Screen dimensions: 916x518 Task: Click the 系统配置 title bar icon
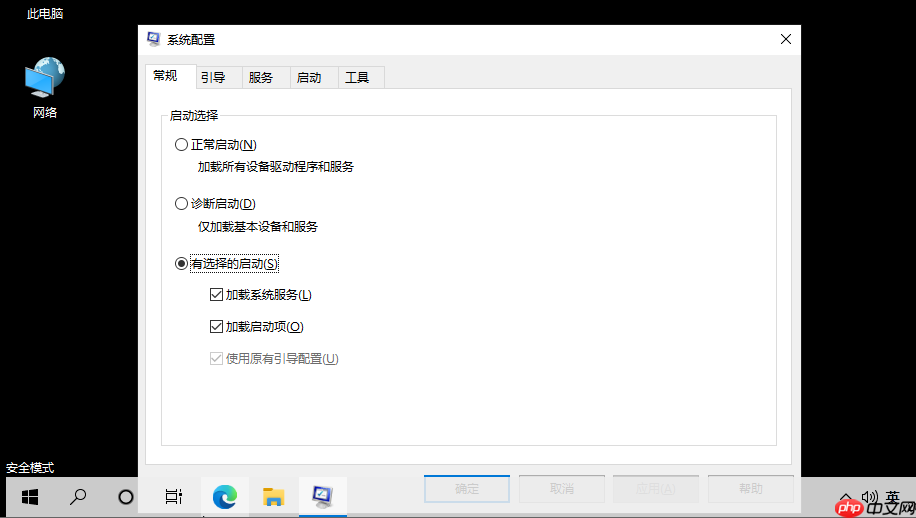click(154, 39)
